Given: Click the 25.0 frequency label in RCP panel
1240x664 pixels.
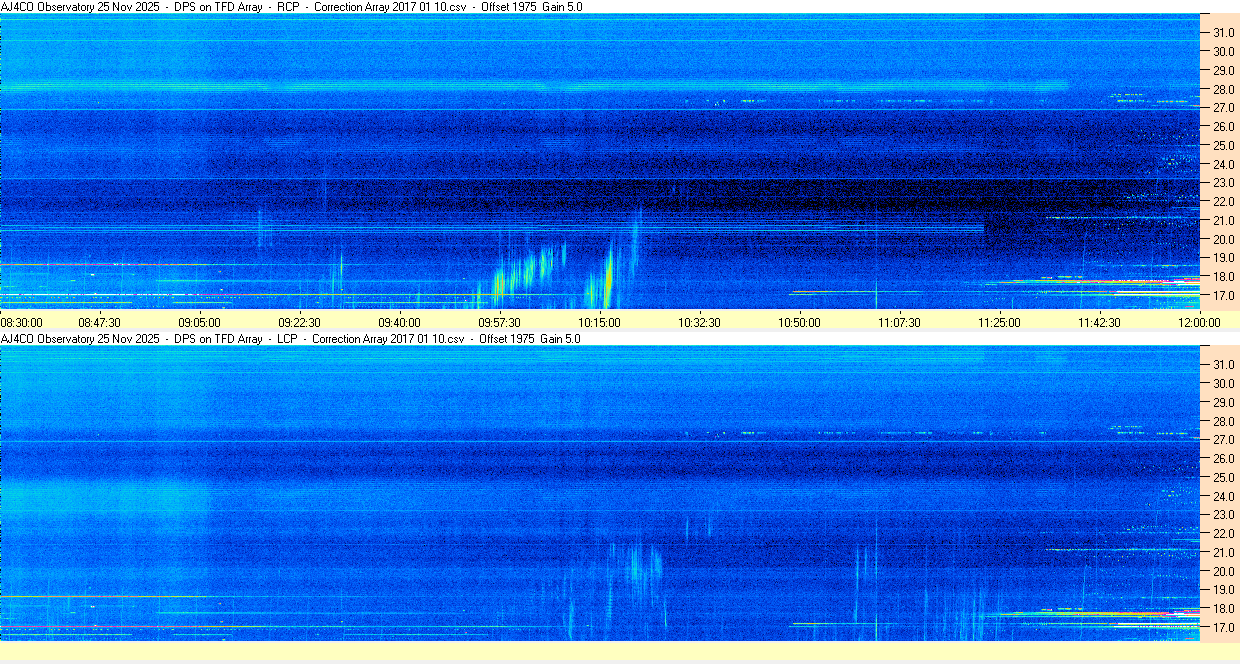Looking at the screenshot, I should click(1223, 145).
